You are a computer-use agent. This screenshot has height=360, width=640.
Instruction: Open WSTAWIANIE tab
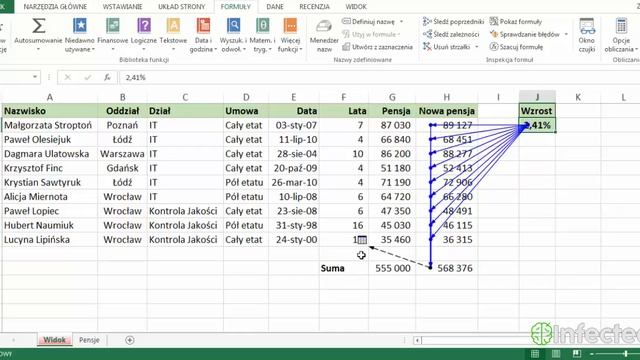click(x=122, y=7)
